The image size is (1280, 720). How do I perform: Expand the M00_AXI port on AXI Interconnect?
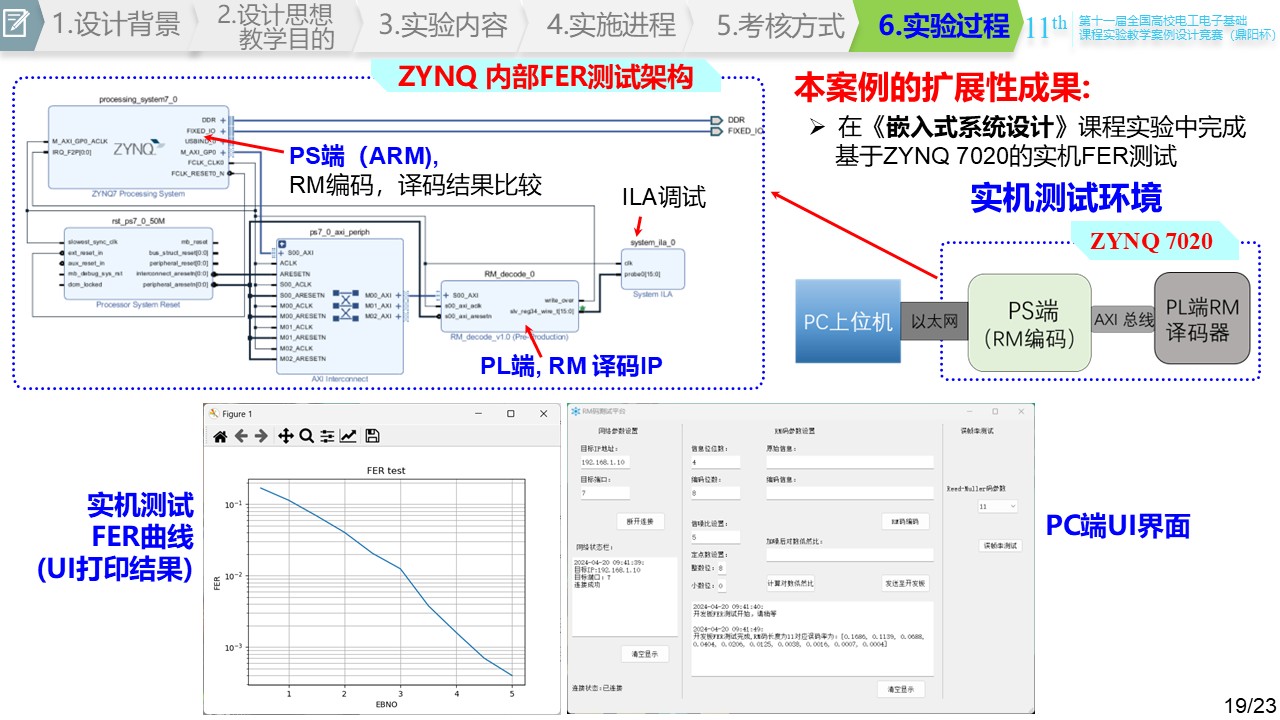pyautogui.click(x=398, y=296)
